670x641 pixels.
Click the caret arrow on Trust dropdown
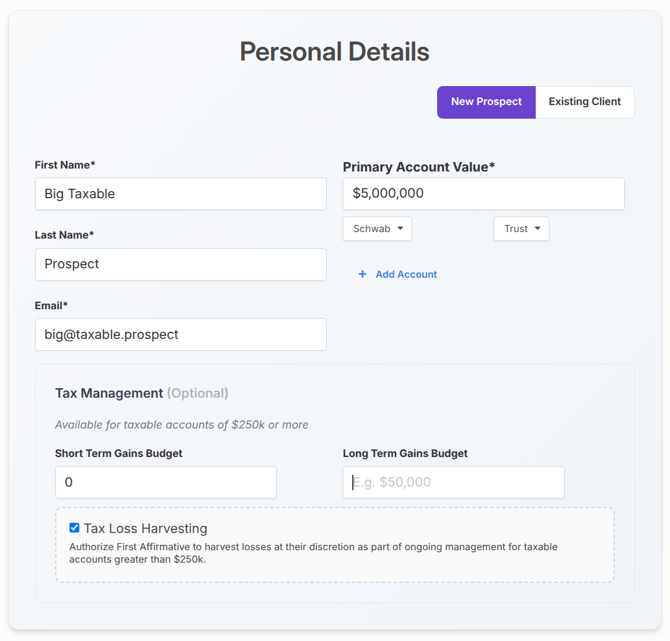pyautogui.click(x=537, y=229)
